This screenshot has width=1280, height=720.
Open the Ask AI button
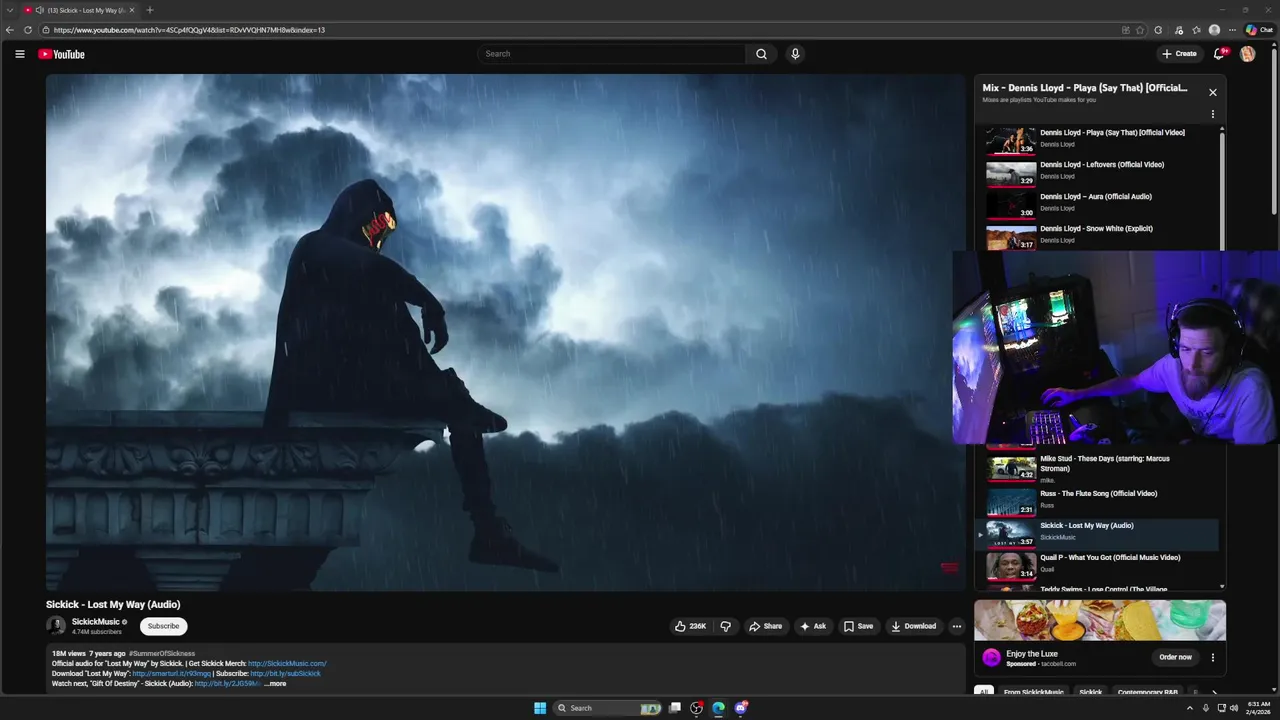[813, 626]
